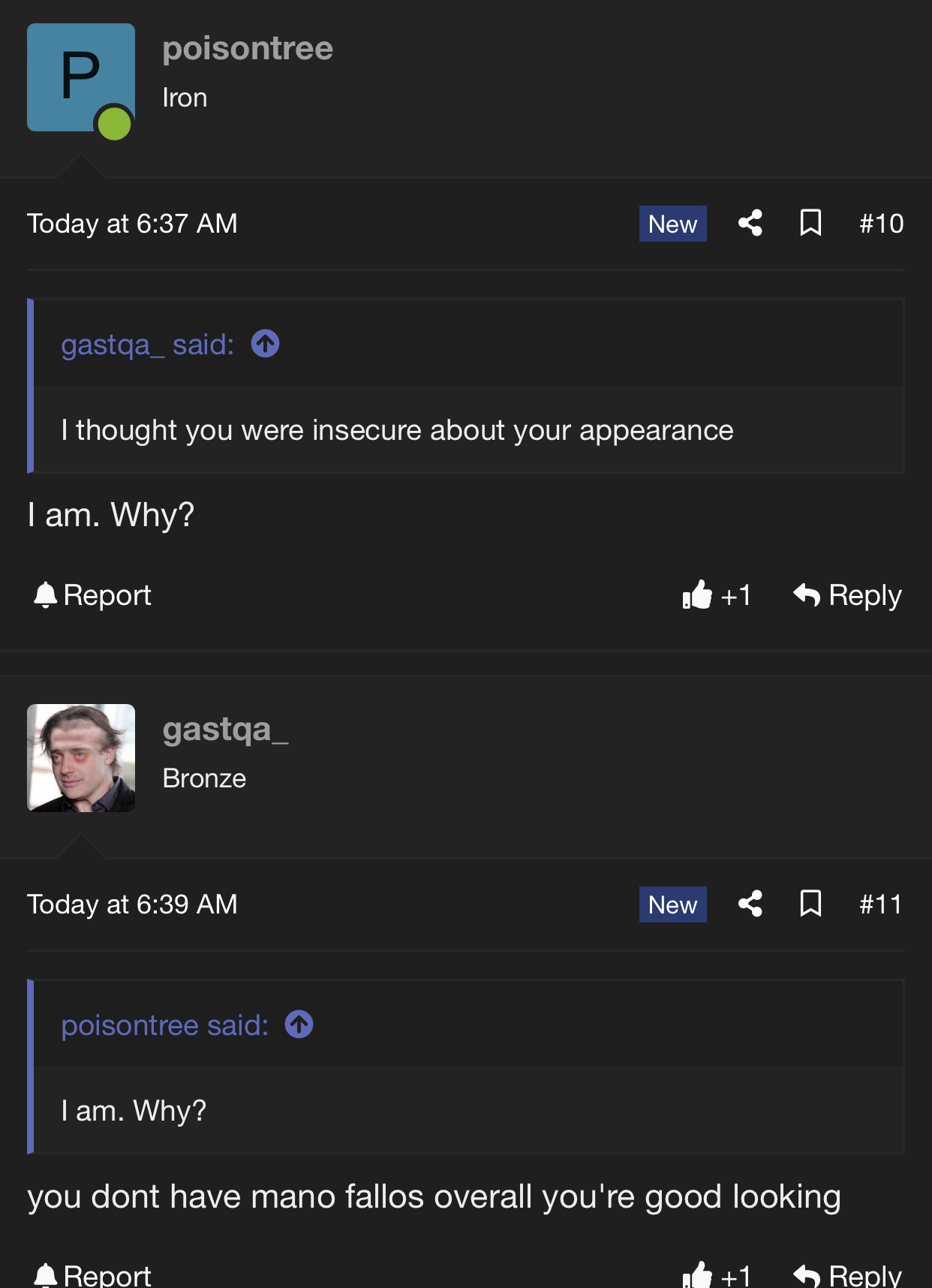Share post #10 via share icon
932x1288 pixels.
click(x=750, y=223)
